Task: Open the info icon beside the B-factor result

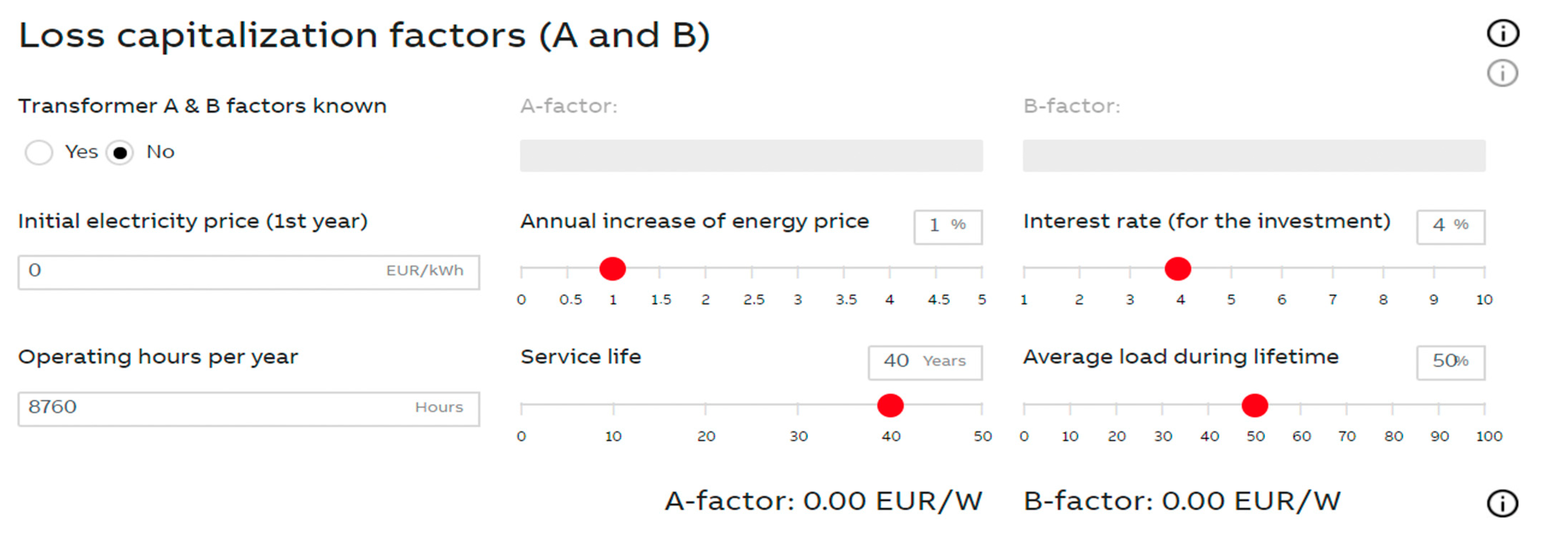Action: click(x=1502, y=503)
